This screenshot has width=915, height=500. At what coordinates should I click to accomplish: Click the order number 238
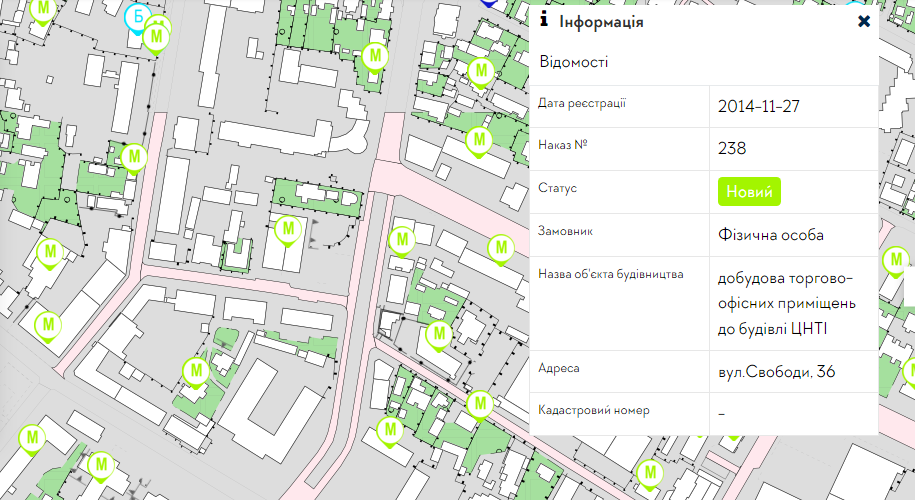[x=732, y=148]
